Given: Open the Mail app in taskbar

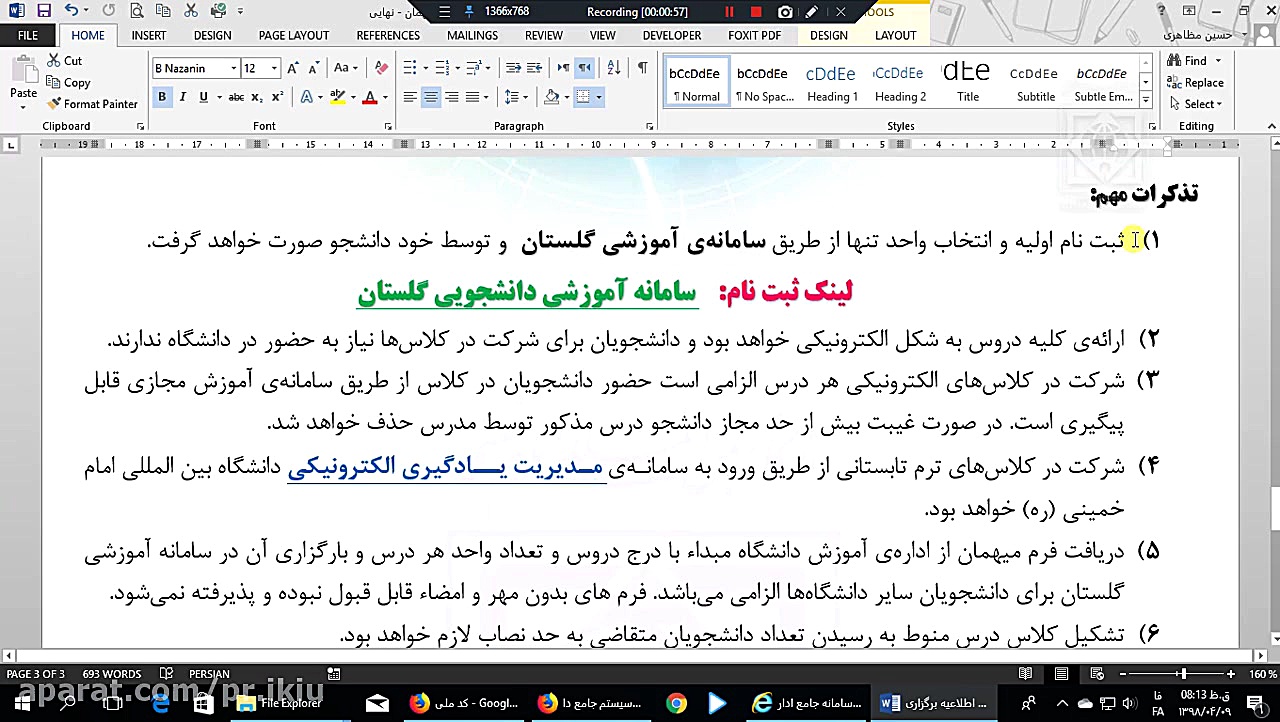Looking at the screenshot, I should click(377, 703).
